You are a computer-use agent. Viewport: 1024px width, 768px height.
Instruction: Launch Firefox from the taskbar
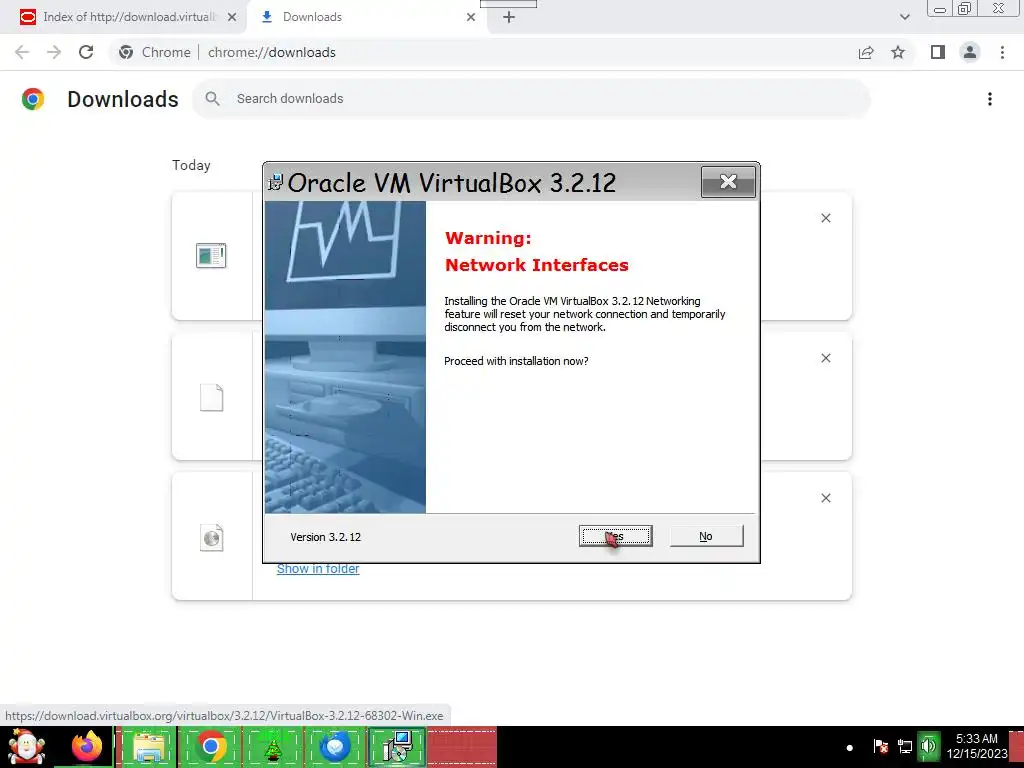click(86, 747)
